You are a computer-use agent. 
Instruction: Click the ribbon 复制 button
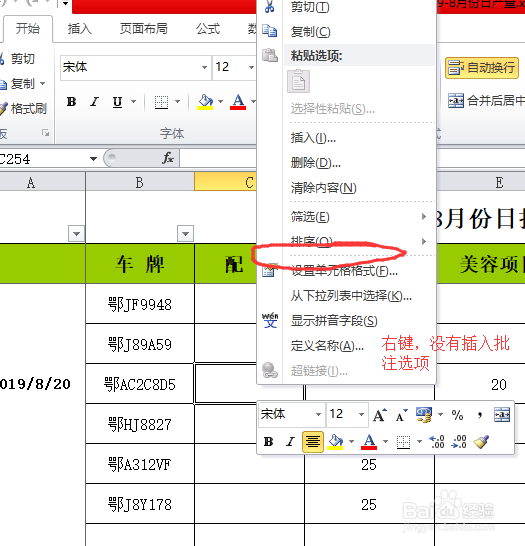[x=17, y=84]
